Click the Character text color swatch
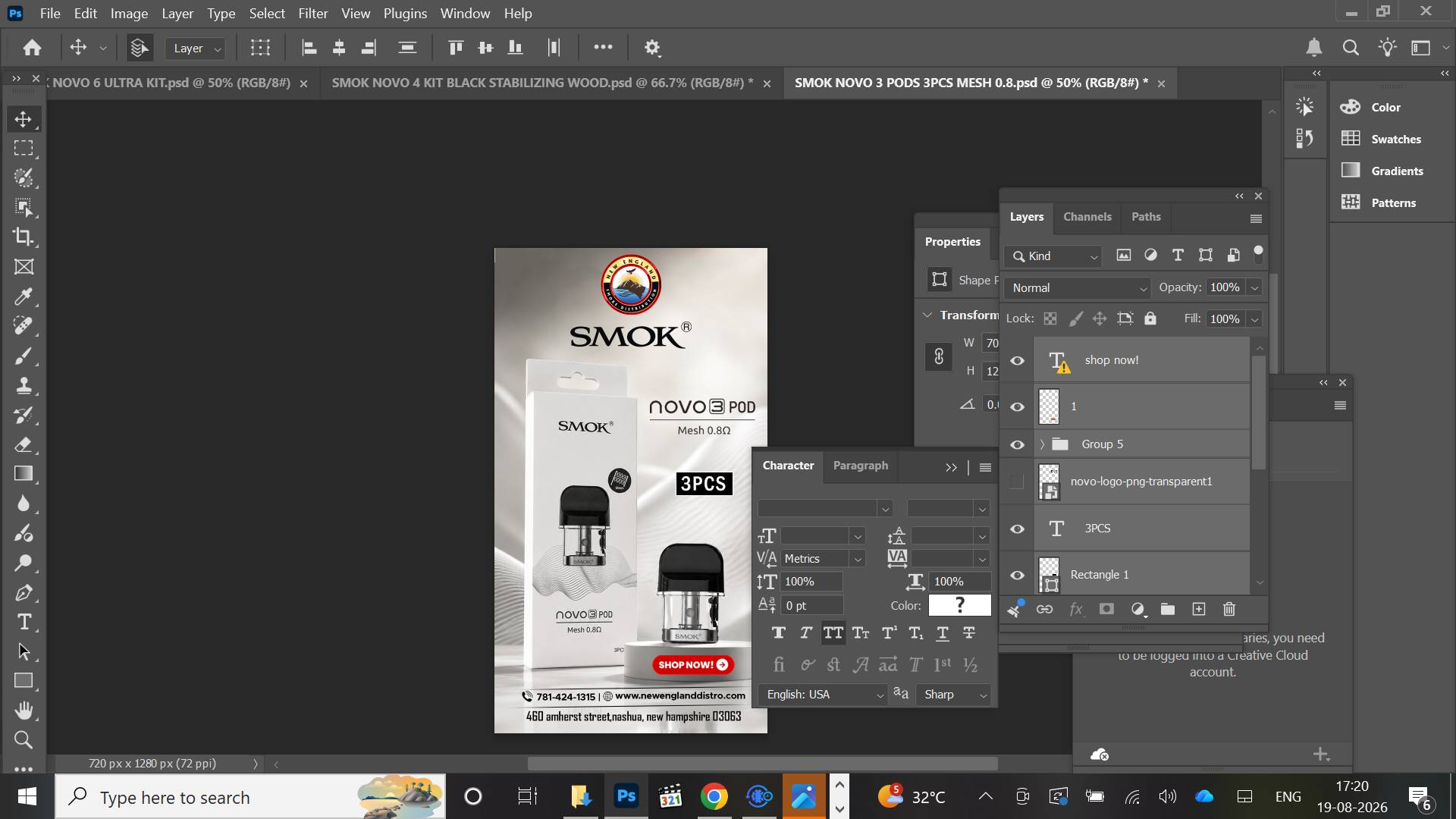1456x819 pixels. [x=959, y=605]
